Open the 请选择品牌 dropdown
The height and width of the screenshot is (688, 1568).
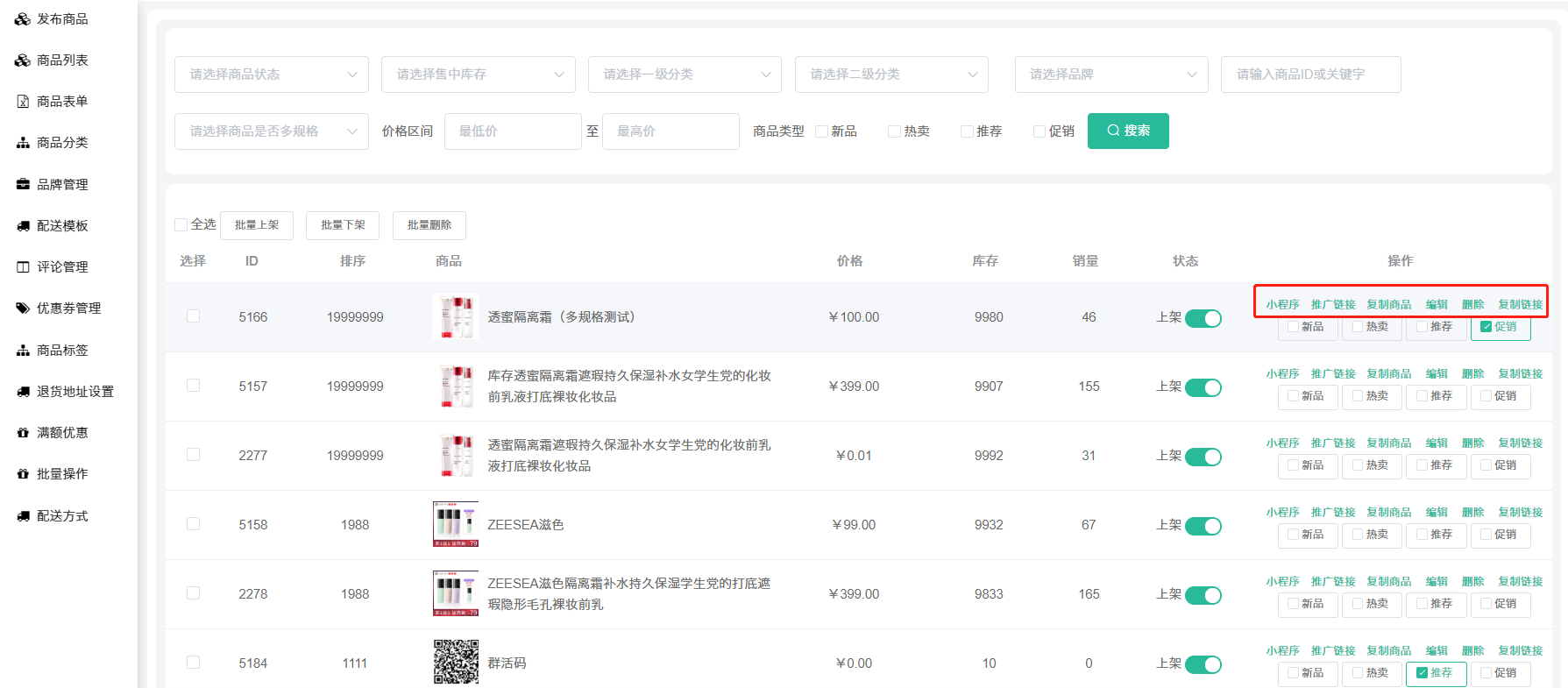[x=1110, y=74]
